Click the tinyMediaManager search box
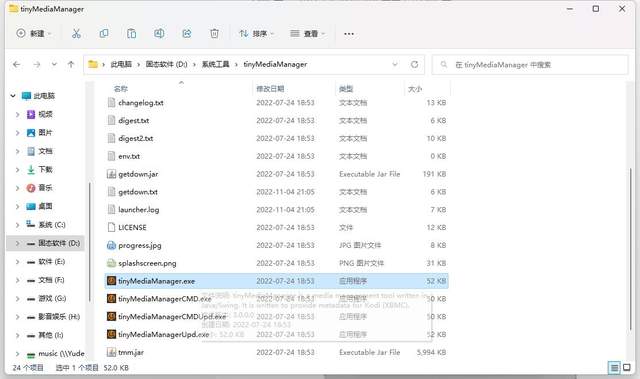Viewport: 640px width, 379px height. click(530, 64)
